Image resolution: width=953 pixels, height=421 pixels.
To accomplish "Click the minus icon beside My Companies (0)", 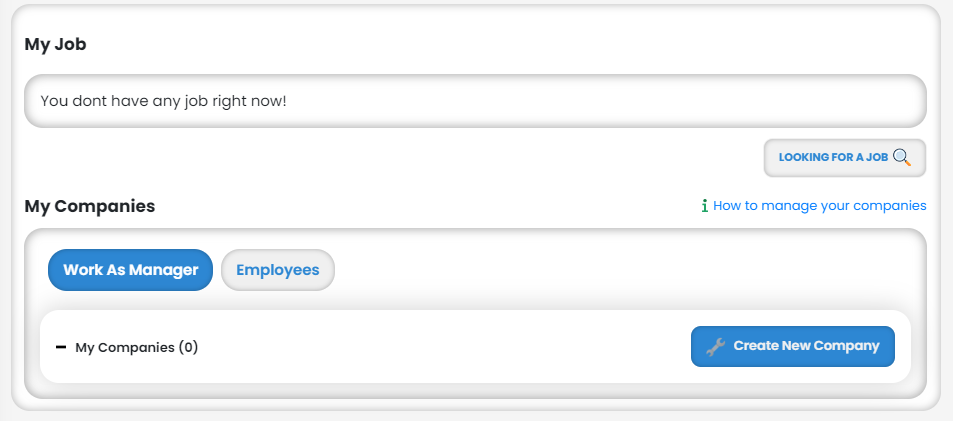I will point(61,347).
